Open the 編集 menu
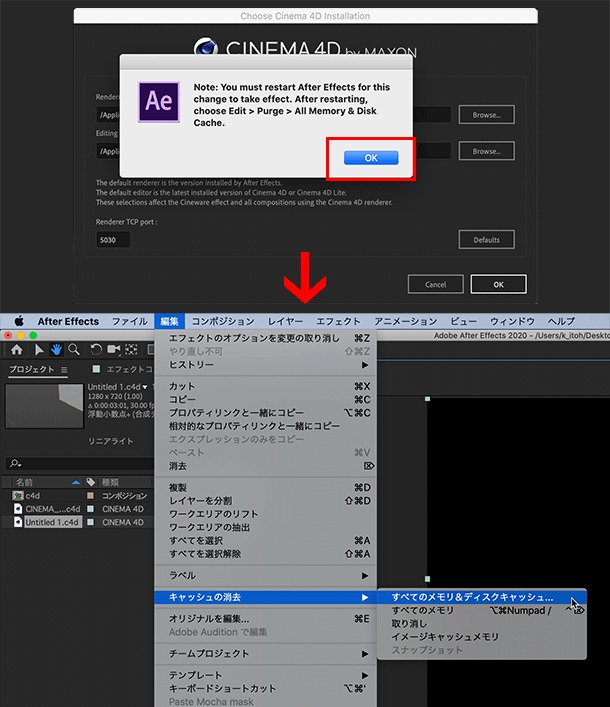The height and width of the screenshot is (707, 610). tap(170, 321)
